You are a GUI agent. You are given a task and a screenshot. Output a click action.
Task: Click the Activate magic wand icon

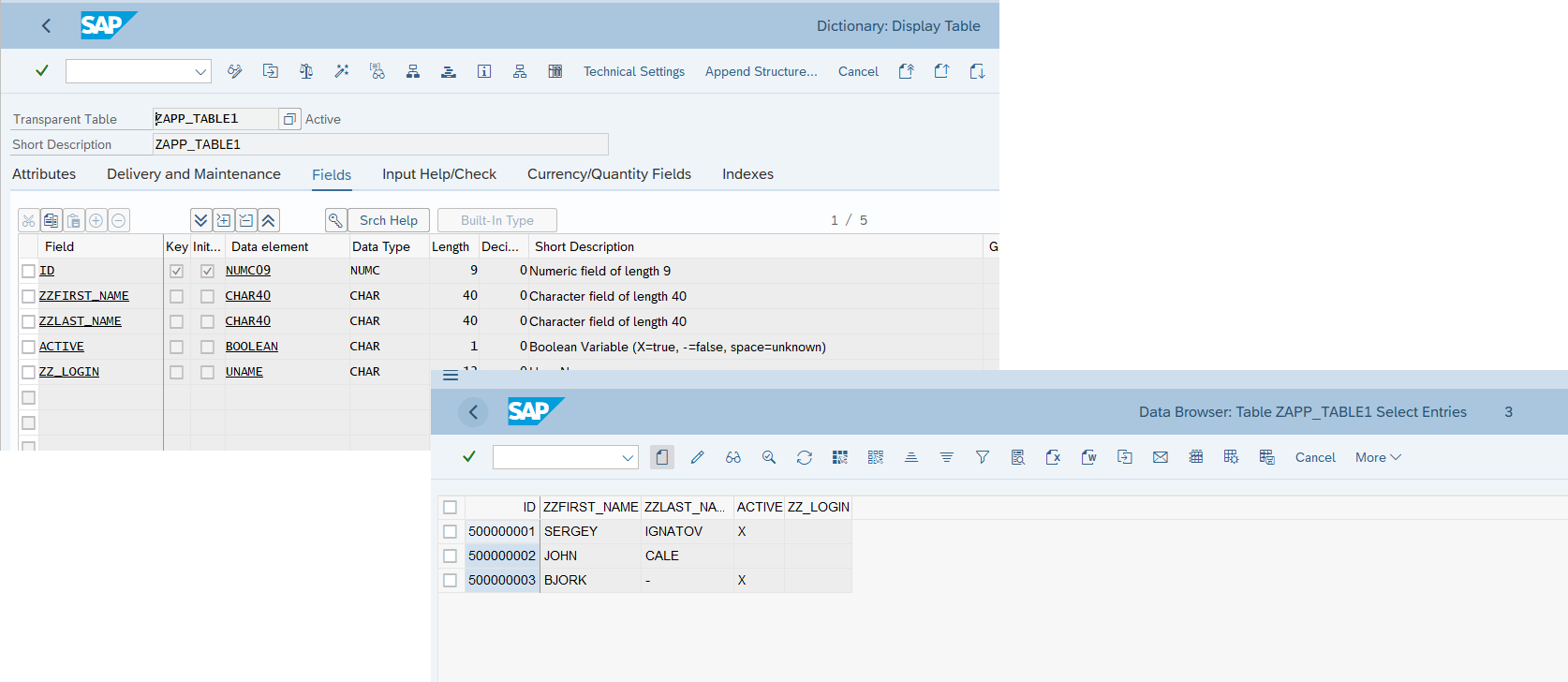342,71
